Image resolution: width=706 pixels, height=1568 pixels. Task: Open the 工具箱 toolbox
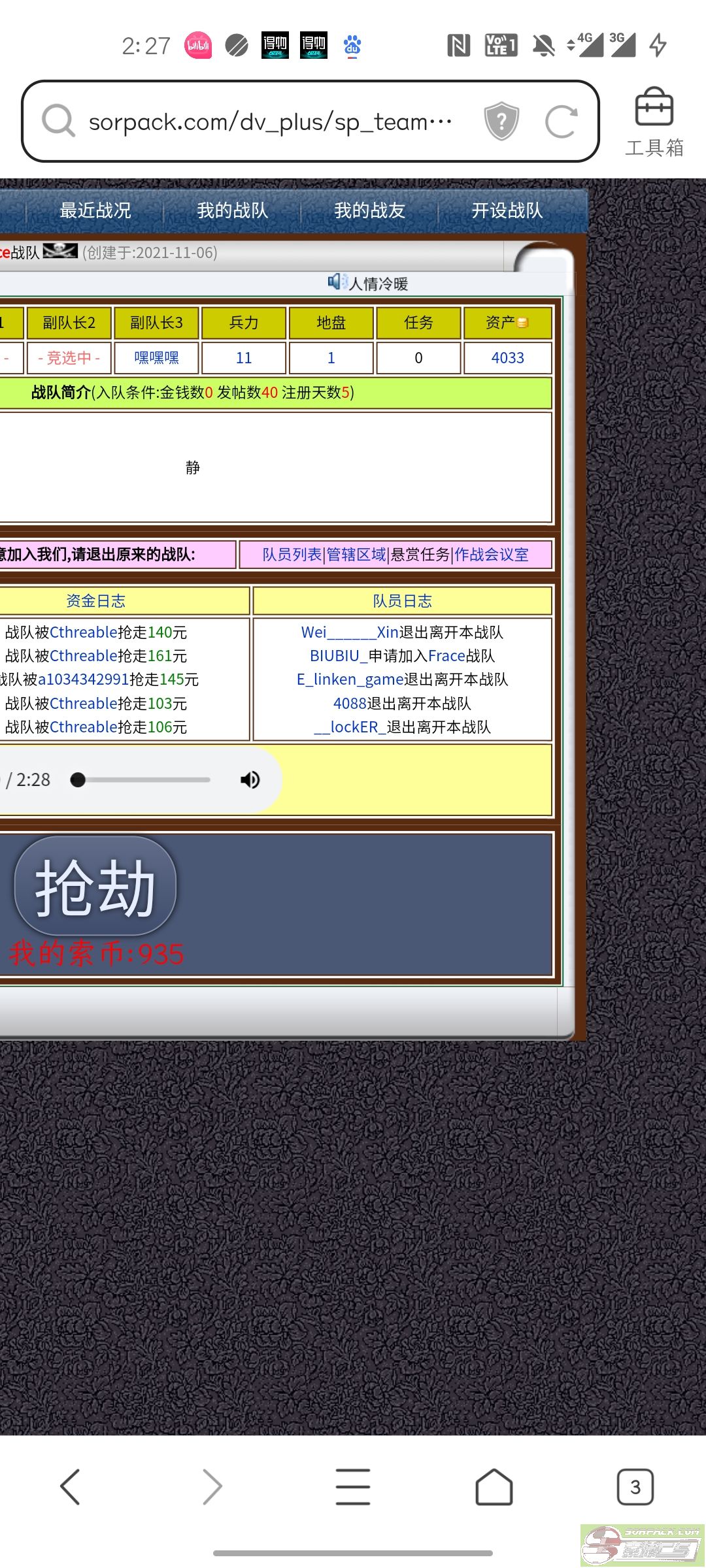(x=654, y=123)
